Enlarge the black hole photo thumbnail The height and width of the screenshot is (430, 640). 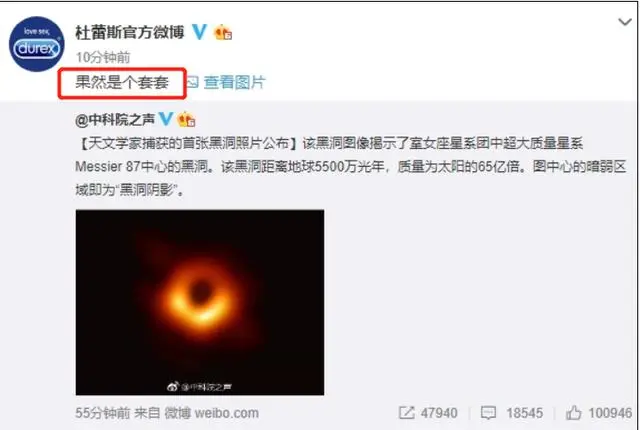coord(200,302)
